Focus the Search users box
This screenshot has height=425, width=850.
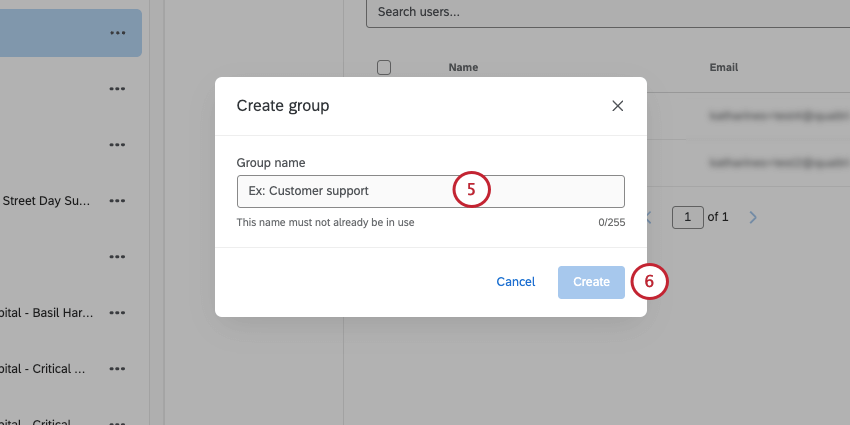600,12
